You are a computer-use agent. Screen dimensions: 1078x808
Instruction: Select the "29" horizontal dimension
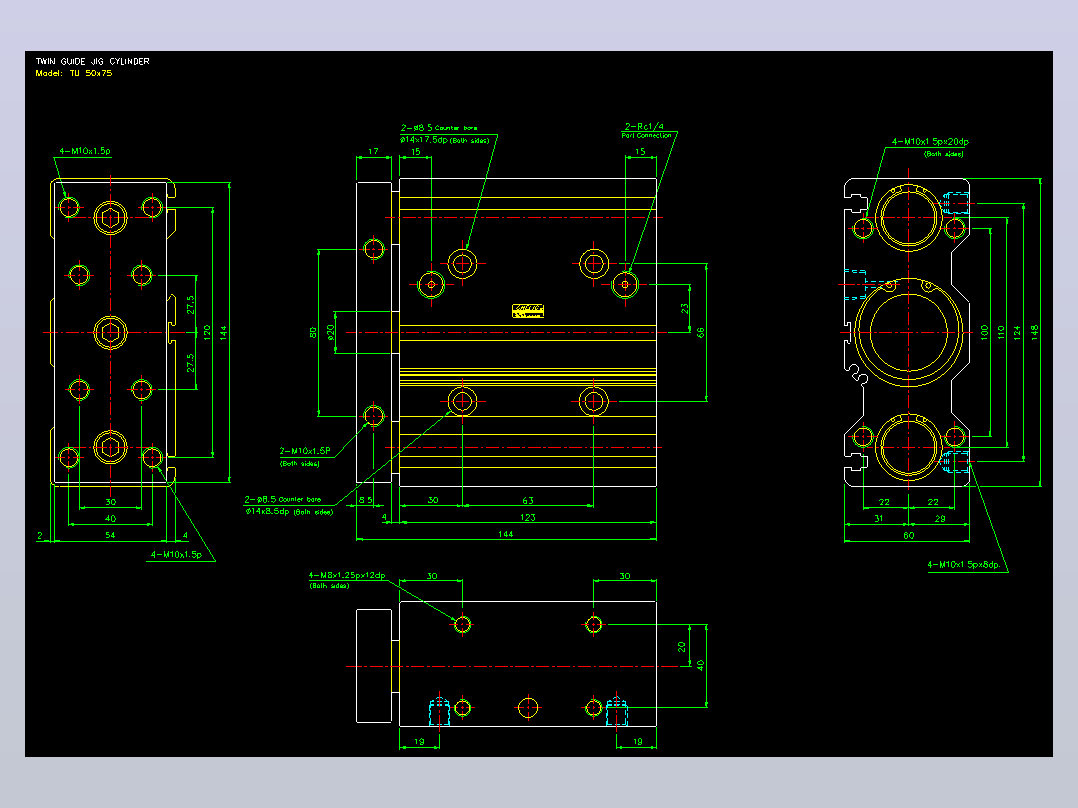pyautogui.click(x=940, y=518)
